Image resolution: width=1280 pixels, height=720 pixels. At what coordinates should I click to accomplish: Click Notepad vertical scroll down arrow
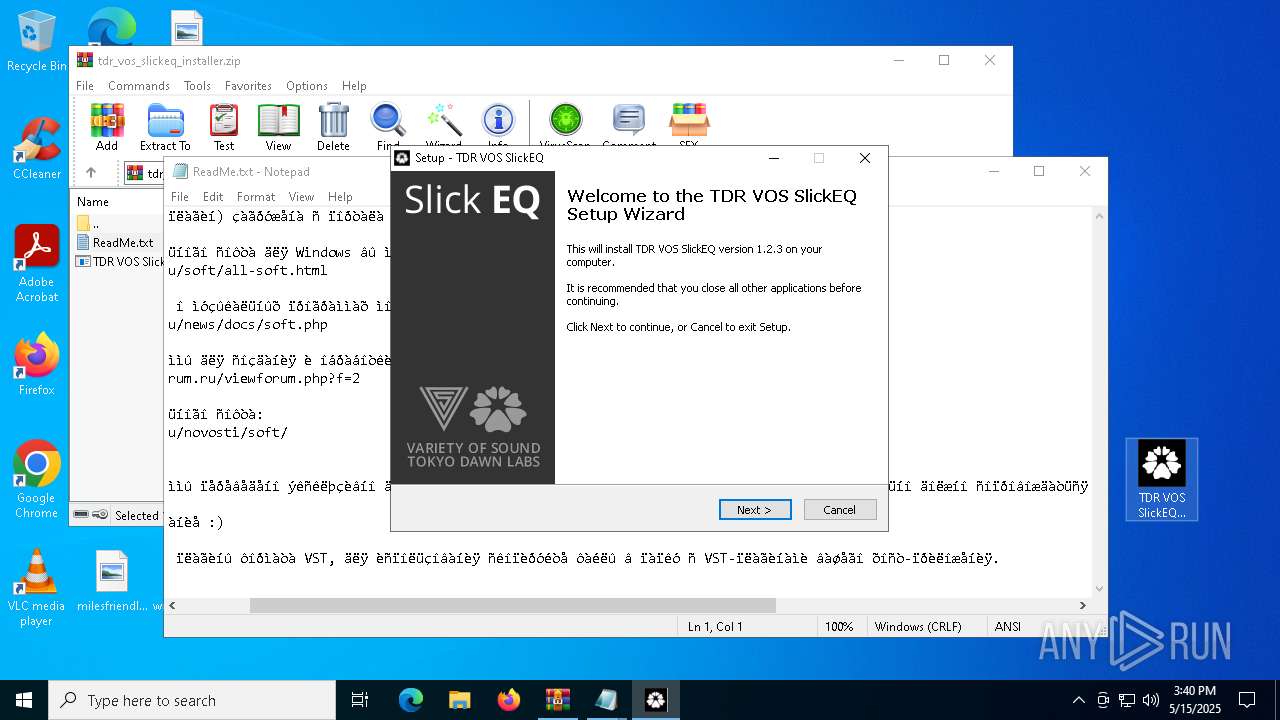[x=1099, y=589]
